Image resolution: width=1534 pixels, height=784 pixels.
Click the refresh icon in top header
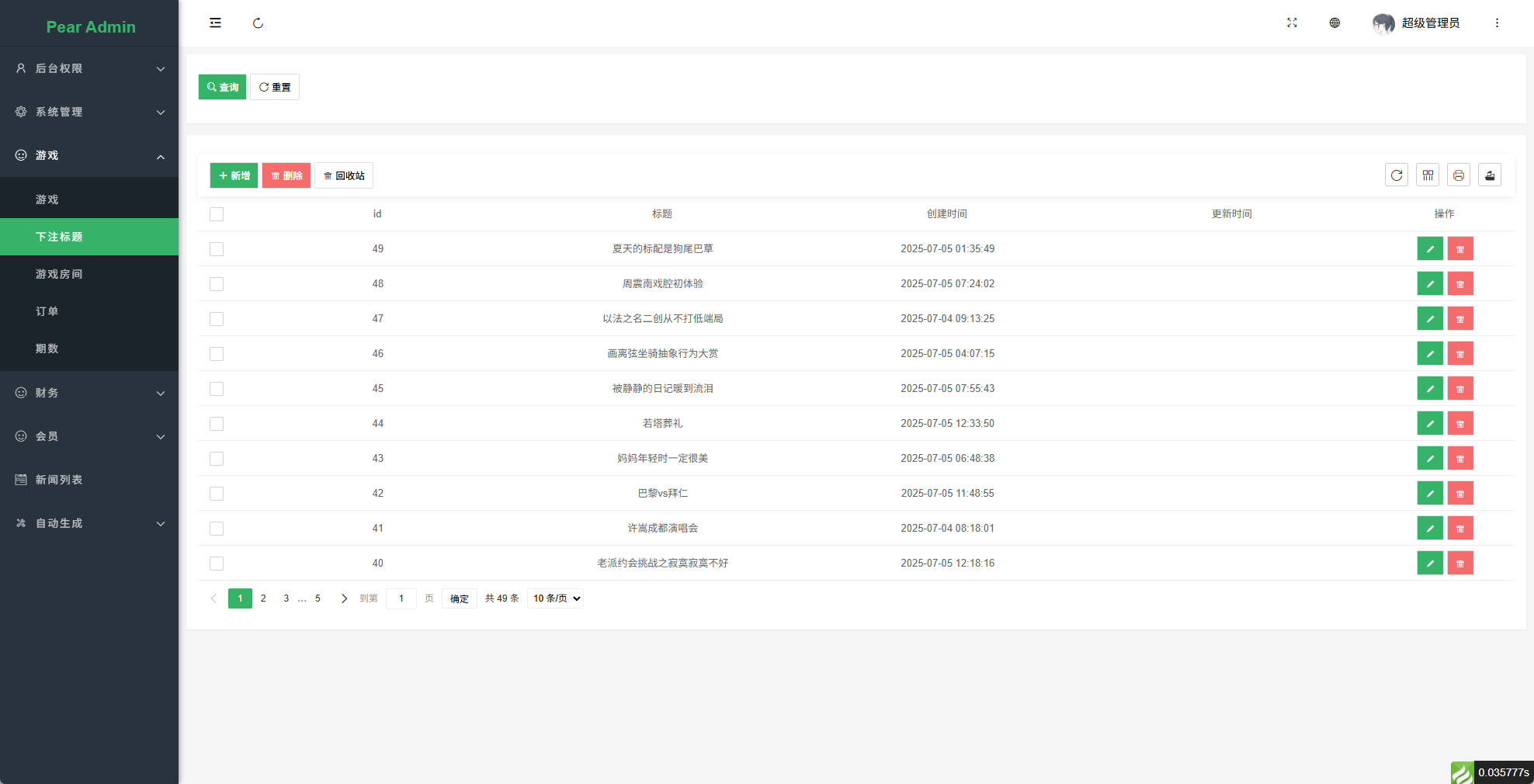coord(258,23)
